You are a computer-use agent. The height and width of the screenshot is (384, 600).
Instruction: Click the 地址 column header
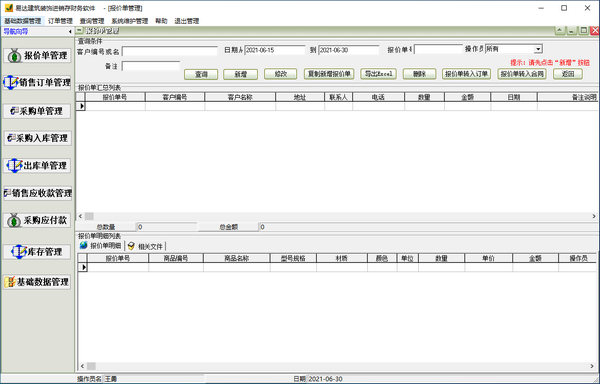pyautogui.click(x=300, y=97)
